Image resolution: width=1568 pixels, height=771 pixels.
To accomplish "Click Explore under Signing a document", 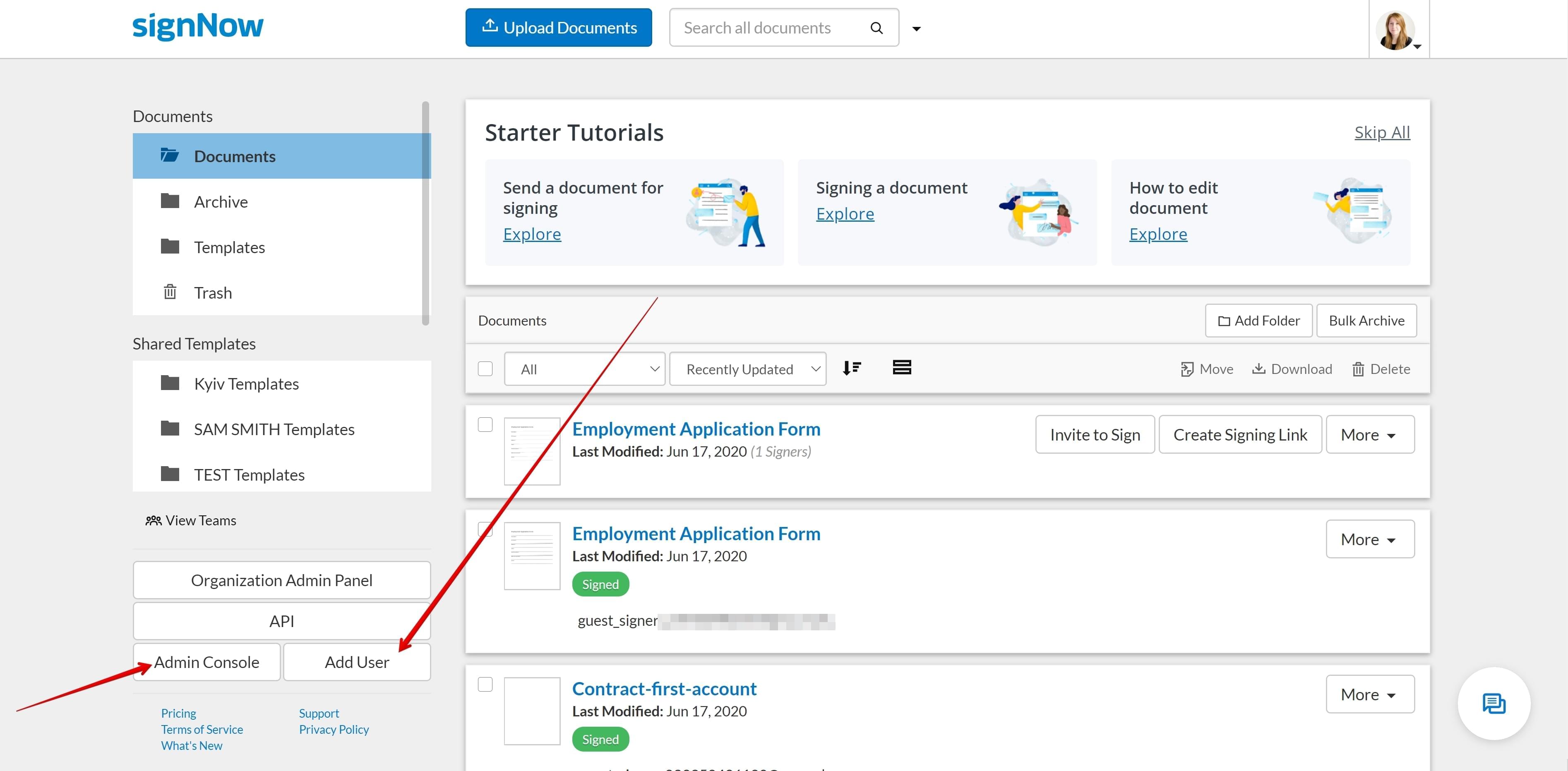I will click(x=845, y=213).
